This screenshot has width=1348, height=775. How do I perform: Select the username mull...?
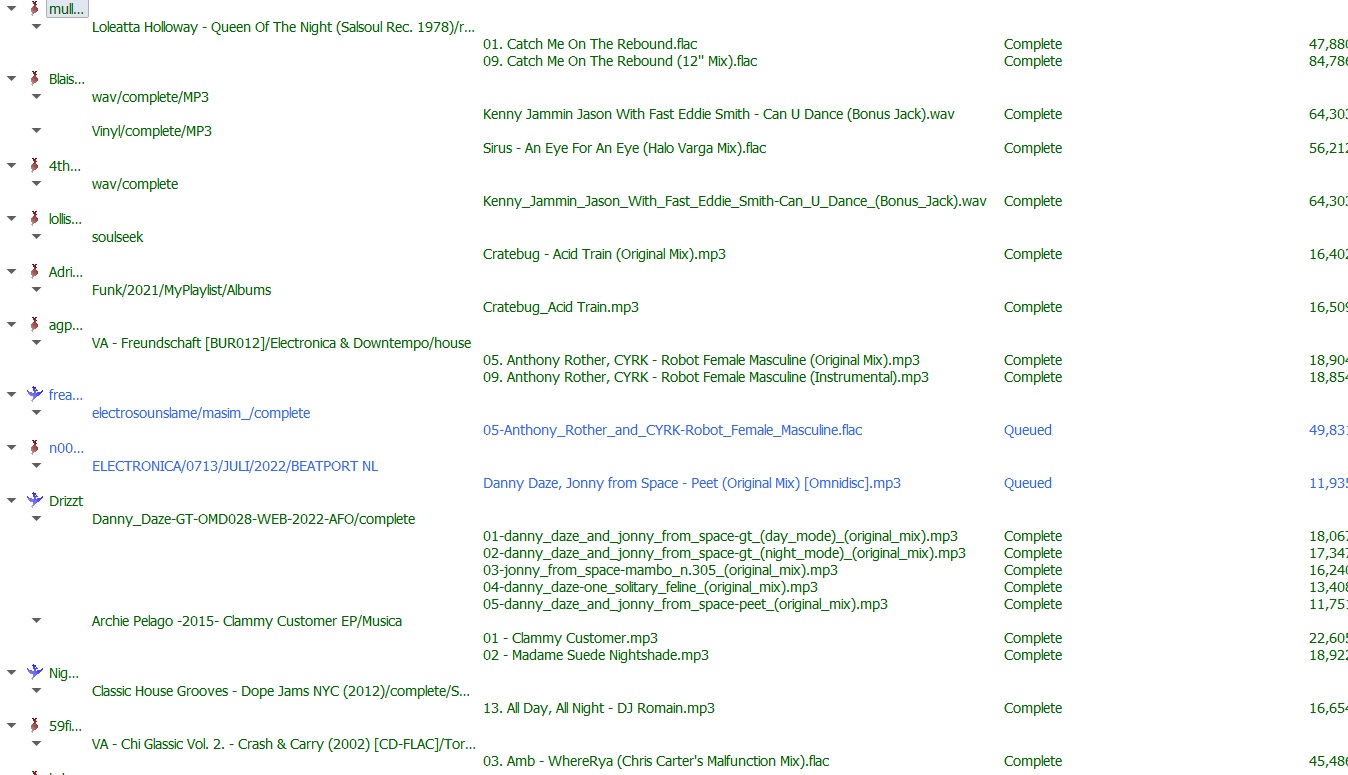(67, 9)
